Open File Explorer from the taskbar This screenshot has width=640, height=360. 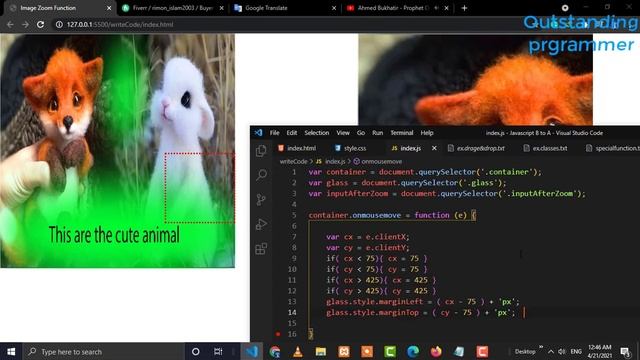coord(321,351)
